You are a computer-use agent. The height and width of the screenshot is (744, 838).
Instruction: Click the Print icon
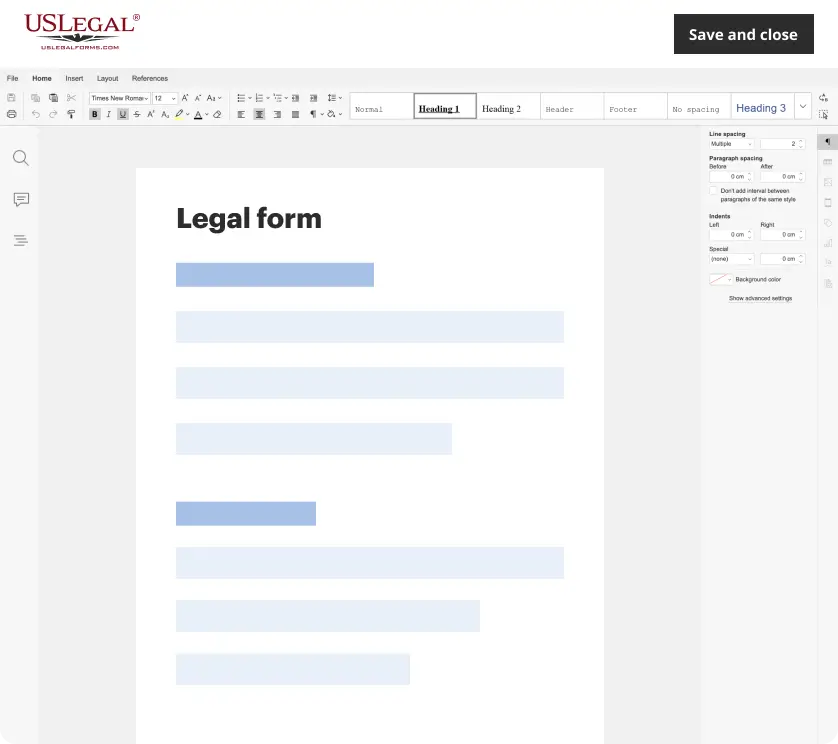click(x=13, y=114)
